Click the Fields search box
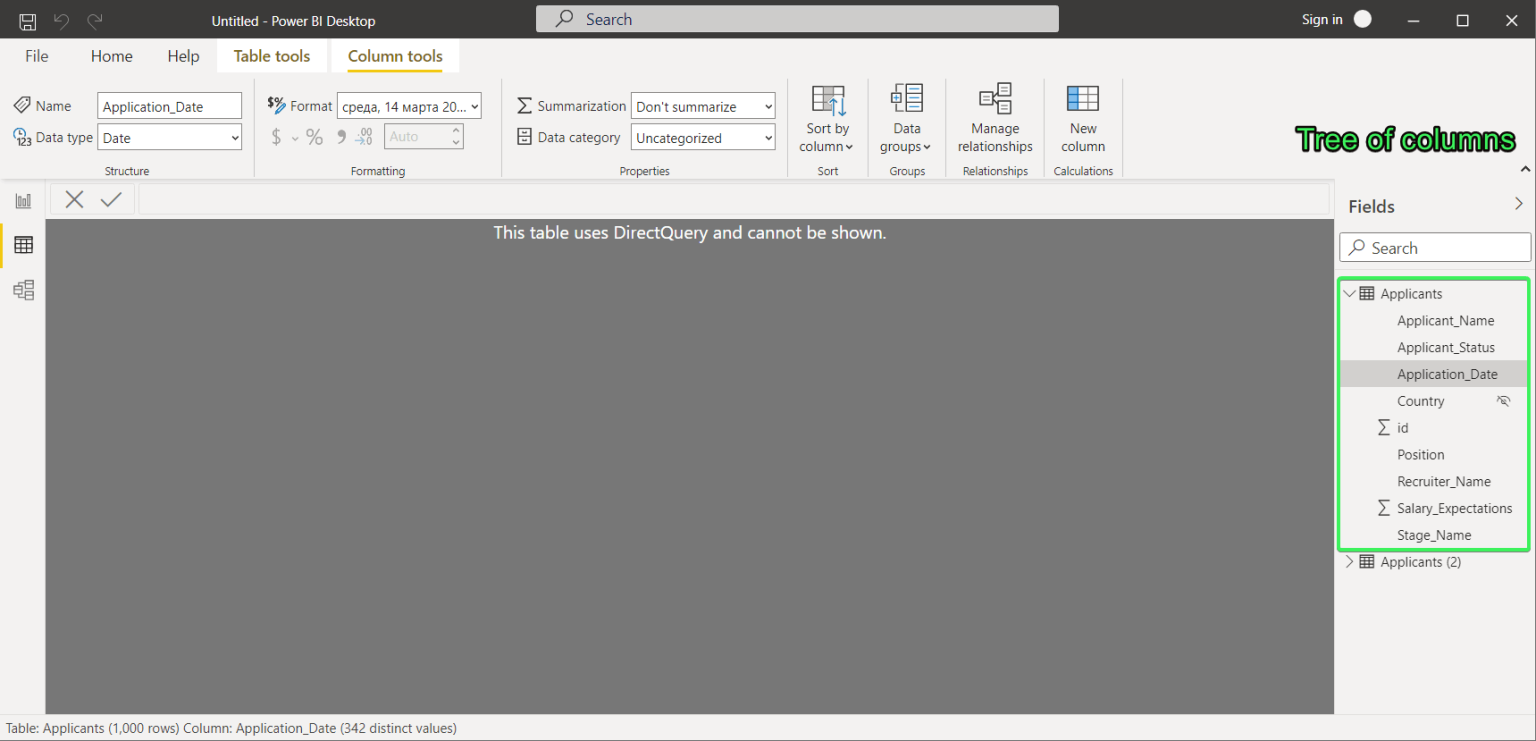This screenshot has width=1536, height=741. coord(1434,247)
